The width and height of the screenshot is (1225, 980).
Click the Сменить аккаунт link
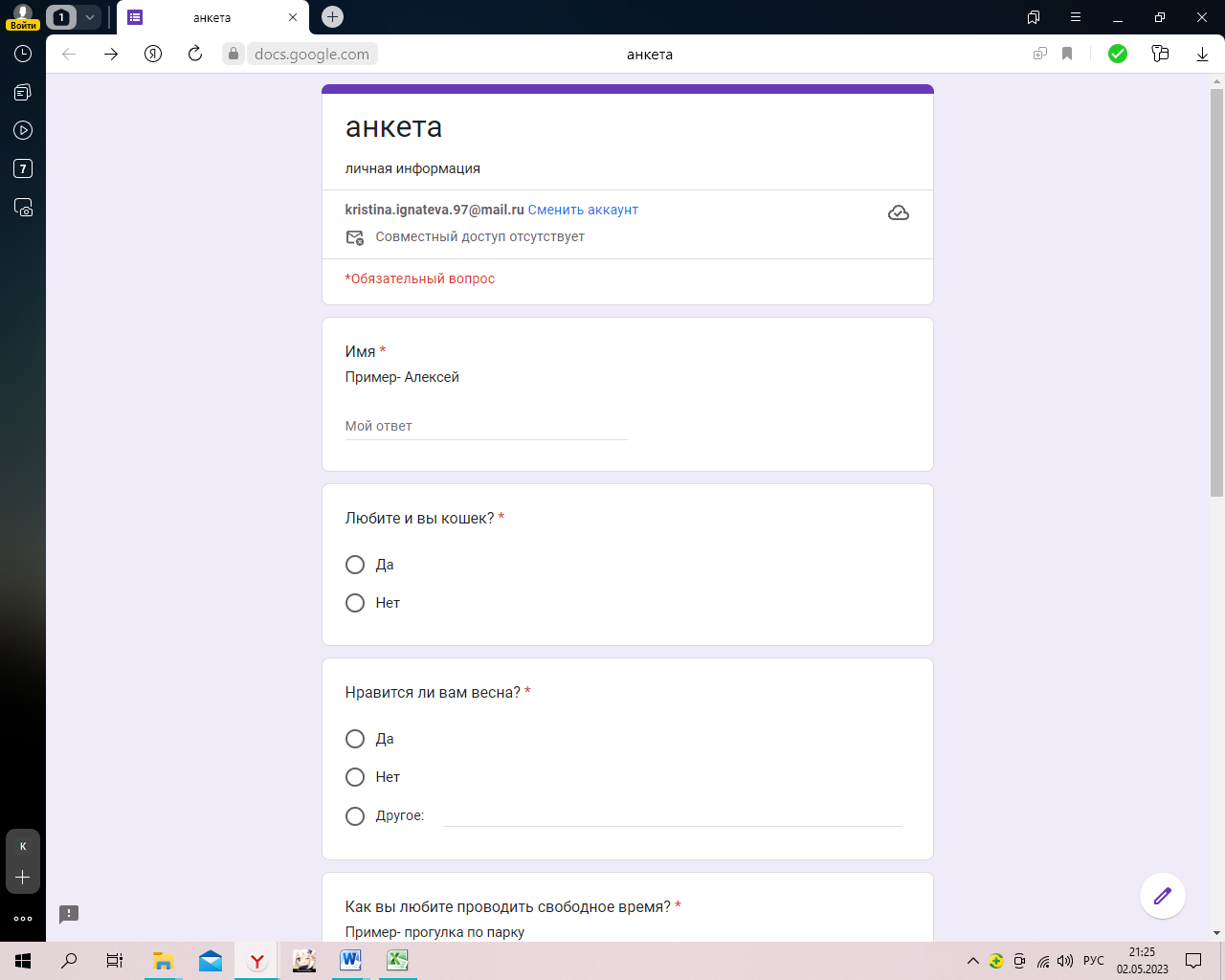click(583, 210)
